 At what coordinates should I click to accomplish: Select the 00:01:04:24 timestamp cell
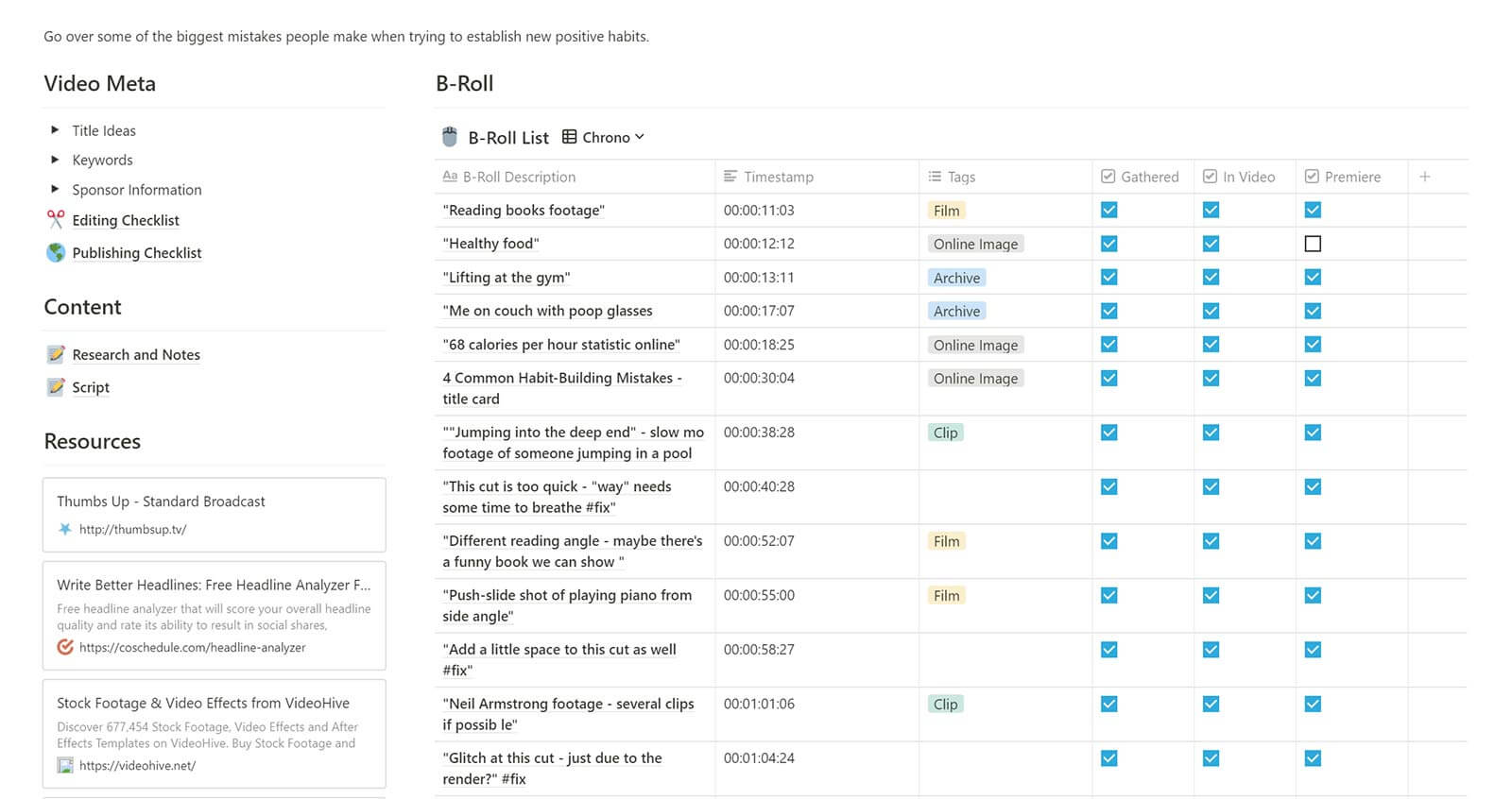(817, 769)
